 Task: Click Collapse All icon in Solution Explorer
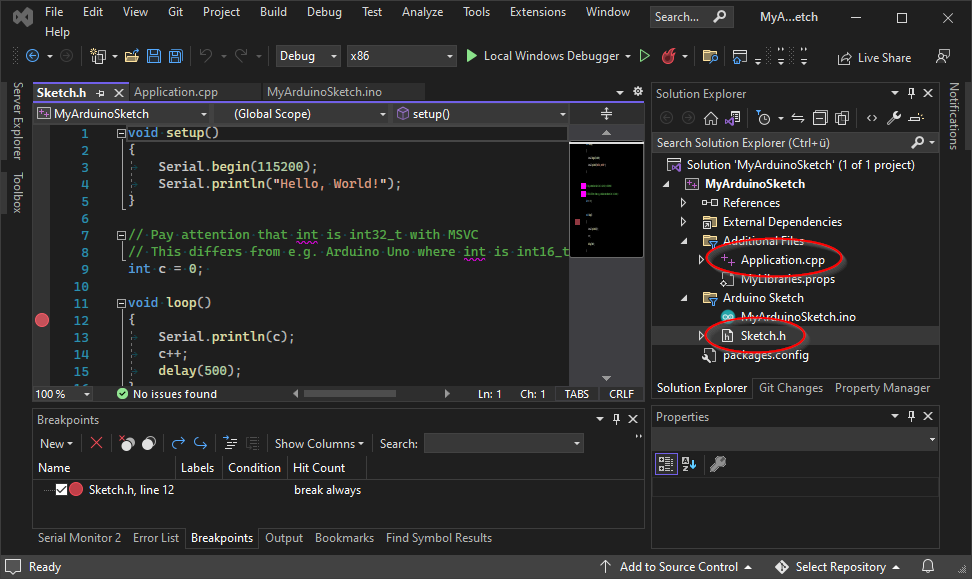[x=820, y=118]
